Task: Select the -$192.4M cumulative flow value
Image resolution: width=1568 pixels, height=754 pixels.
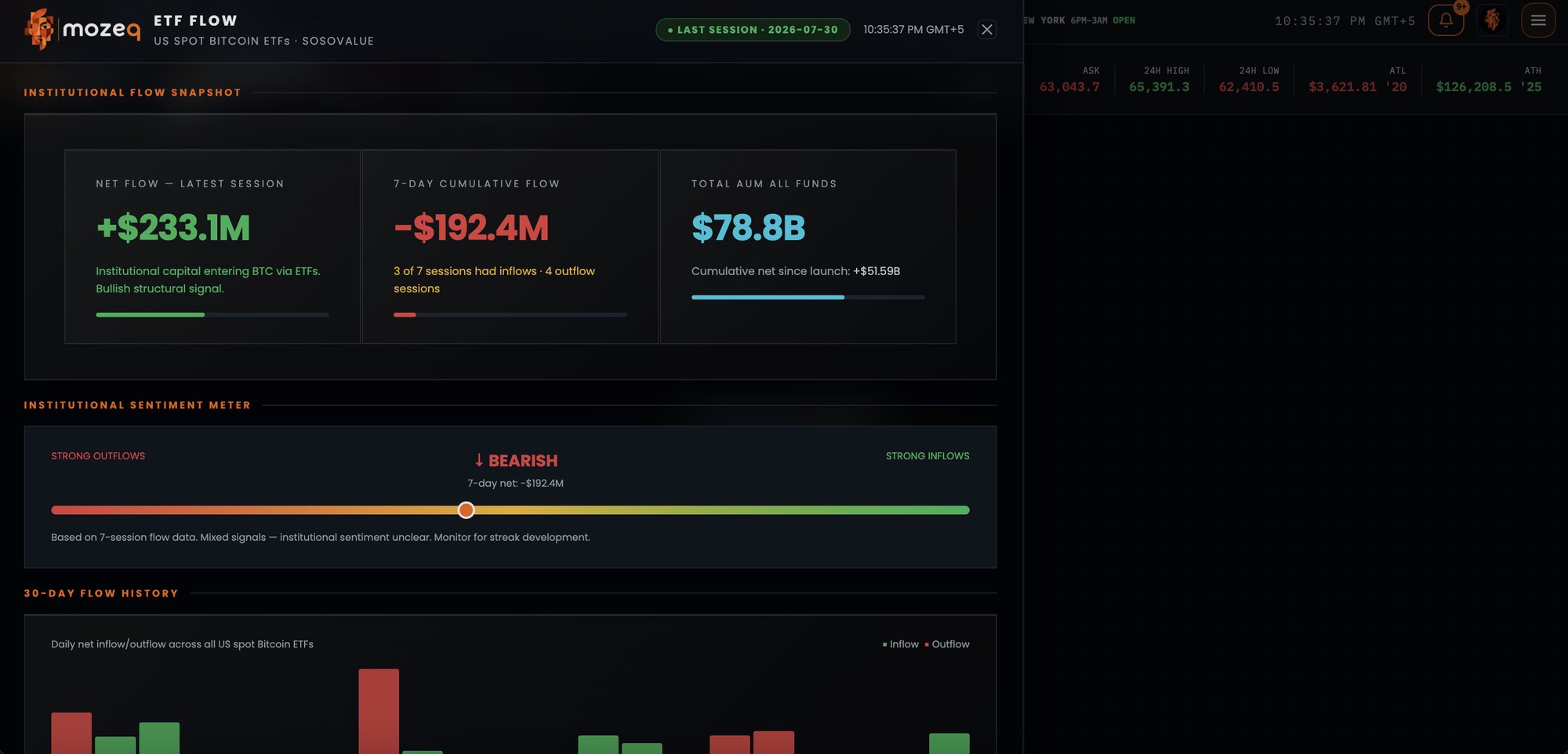Action: (x=471, y=228)
